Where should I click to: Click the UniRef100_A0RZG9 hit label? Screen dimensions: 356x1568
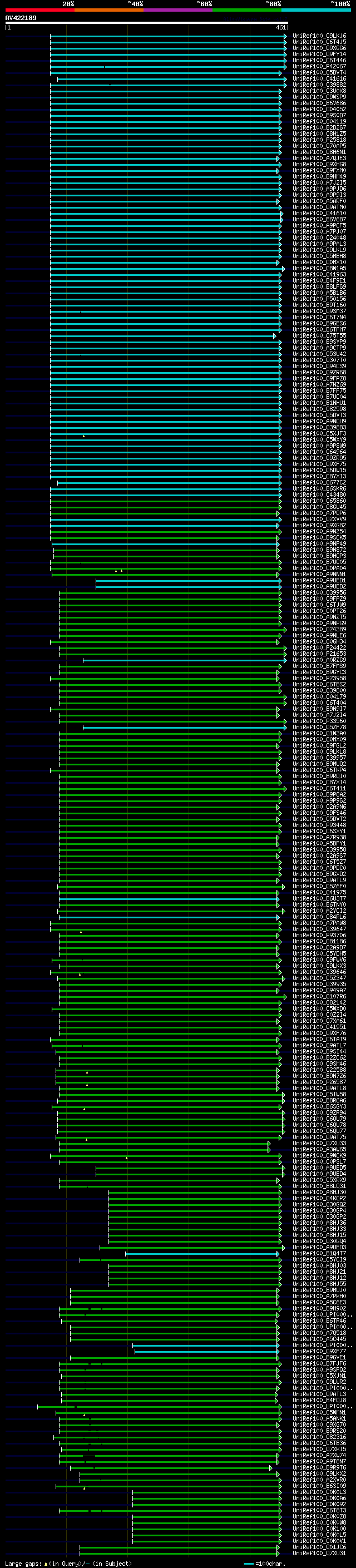point(319,660)
